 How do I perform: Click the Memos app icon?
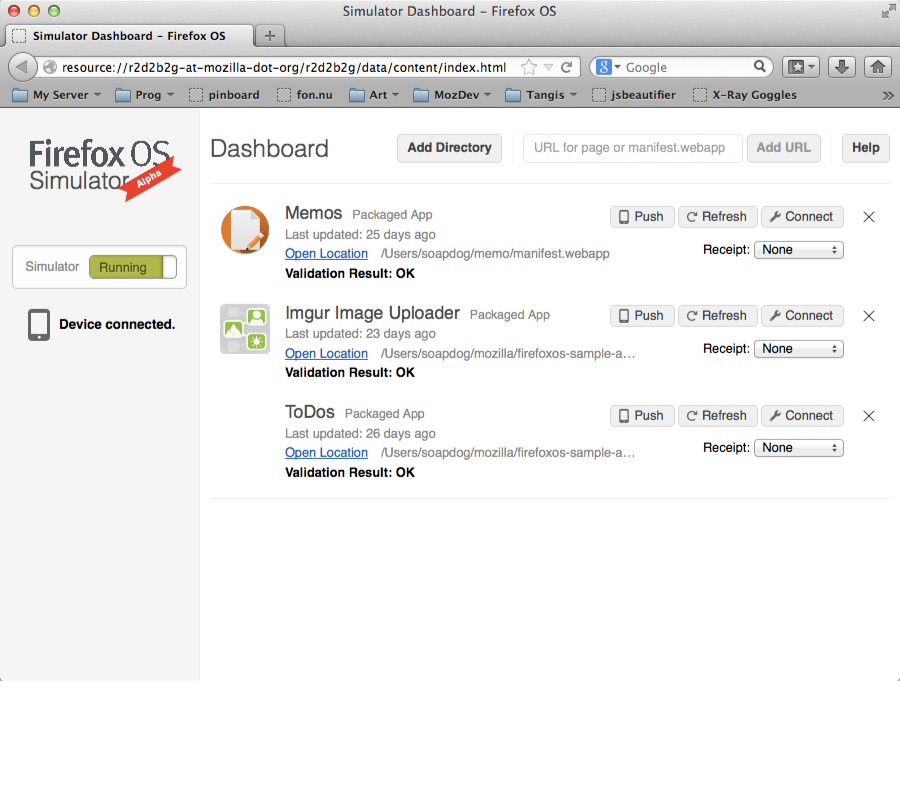click(x=245, y=229)
